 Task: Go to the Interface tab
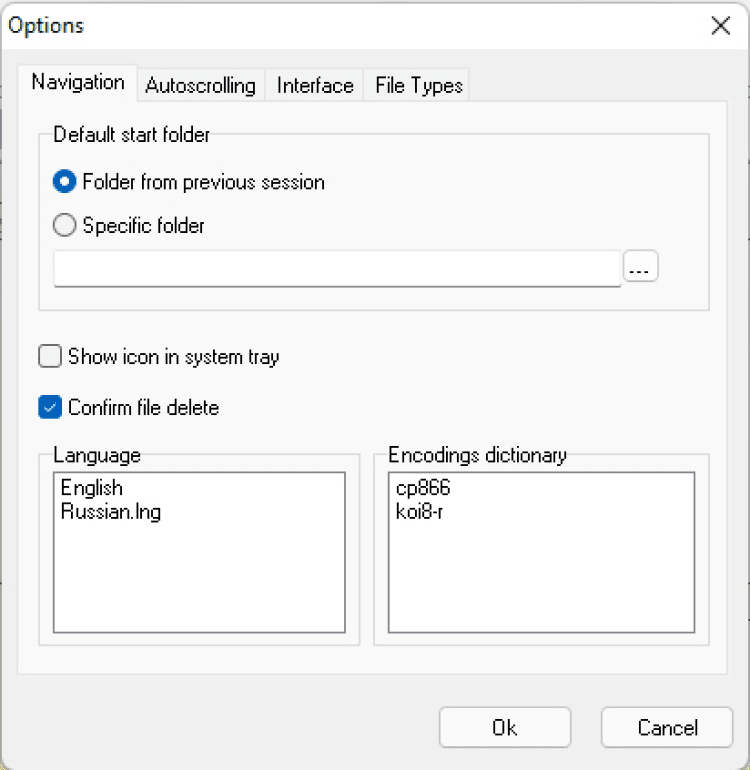315,86
